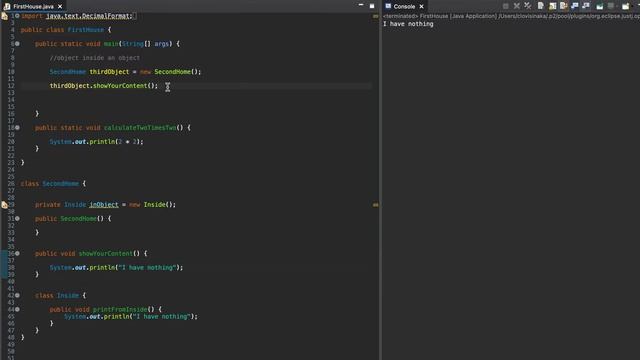Click class name 'FirstHouse' on line 4
Viewport: 640px width, 360px height.
click(86, 30)
